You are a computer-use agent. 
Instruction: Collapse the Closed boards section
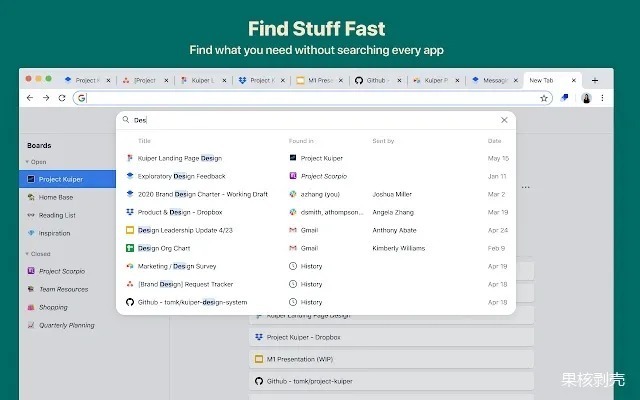pos(27,254)
